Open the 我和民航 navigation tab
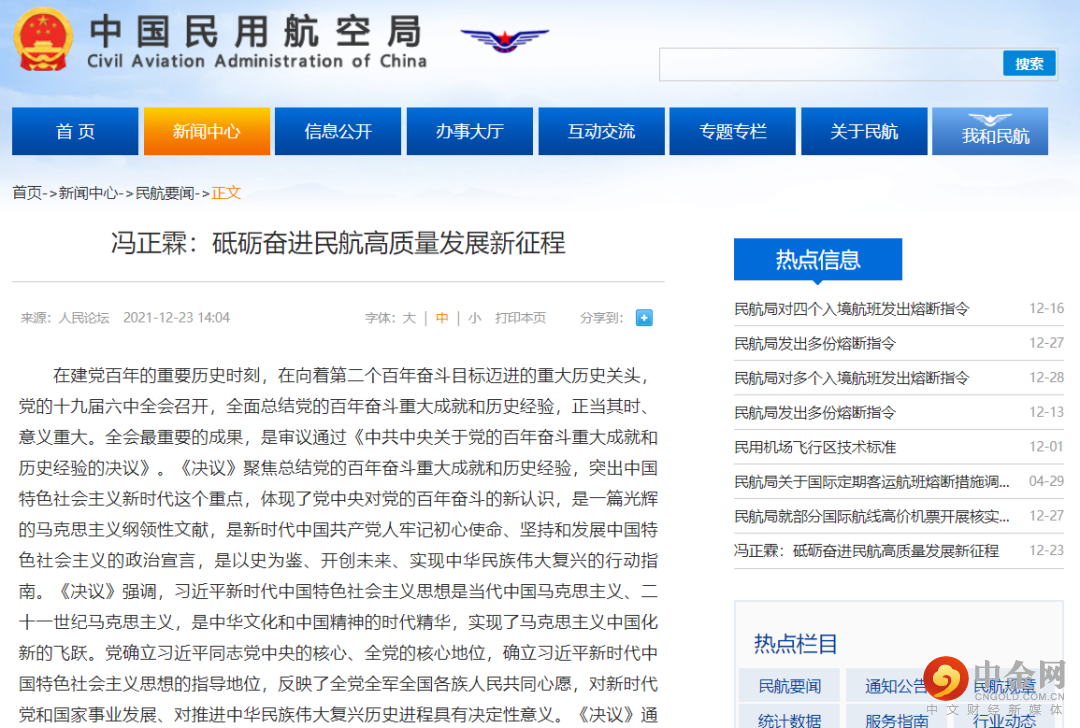The height and width of the screenshot is (728, 1080). click(990, 131)
